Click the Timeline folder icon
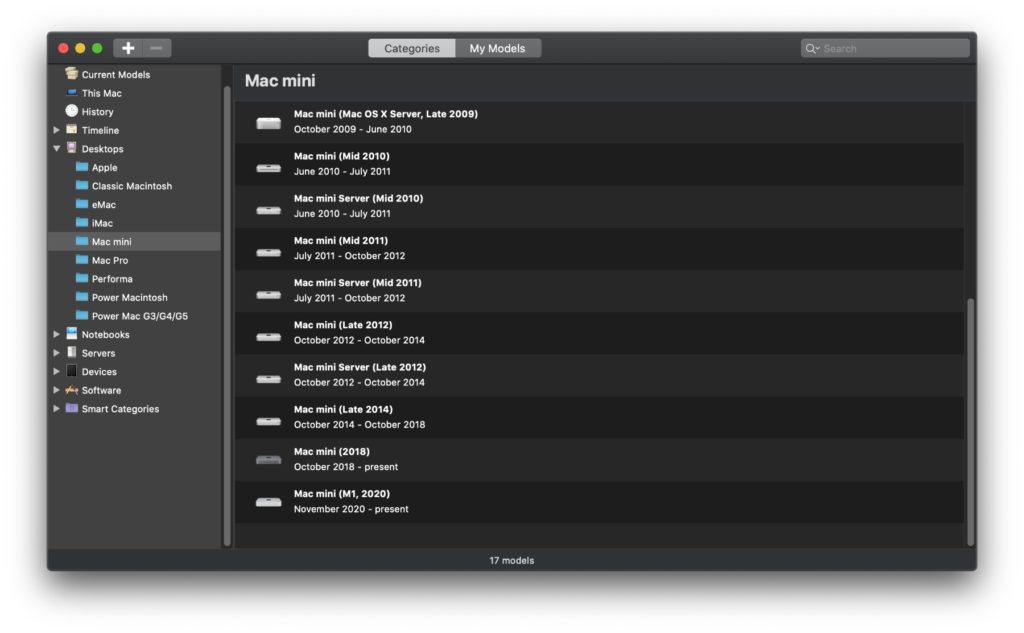The width and height of the screenshot is (1024, 633). pyautogui.click(x=71, y=129)
